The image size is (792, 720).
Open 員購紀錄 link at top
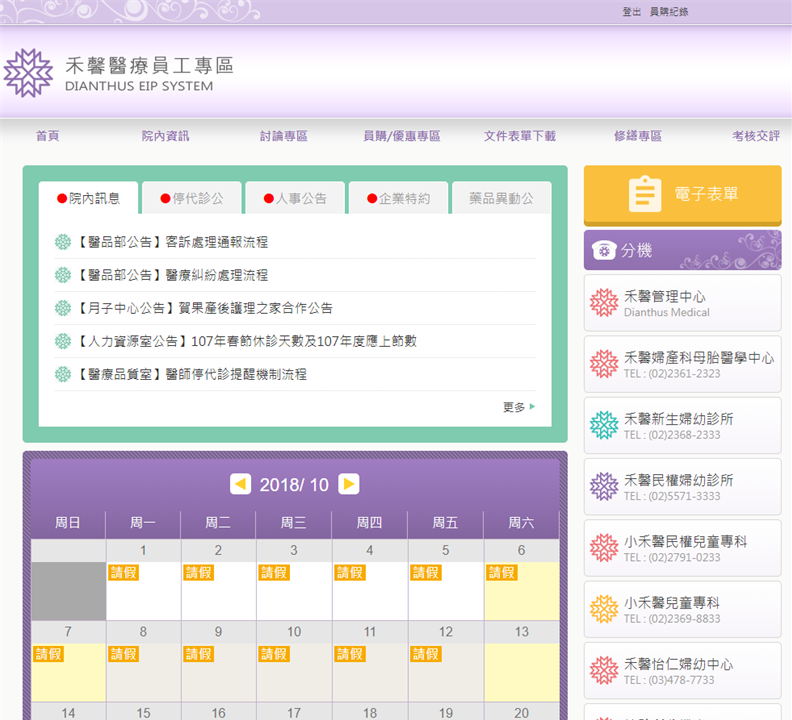pyautogui.click(x=669, y=12)
